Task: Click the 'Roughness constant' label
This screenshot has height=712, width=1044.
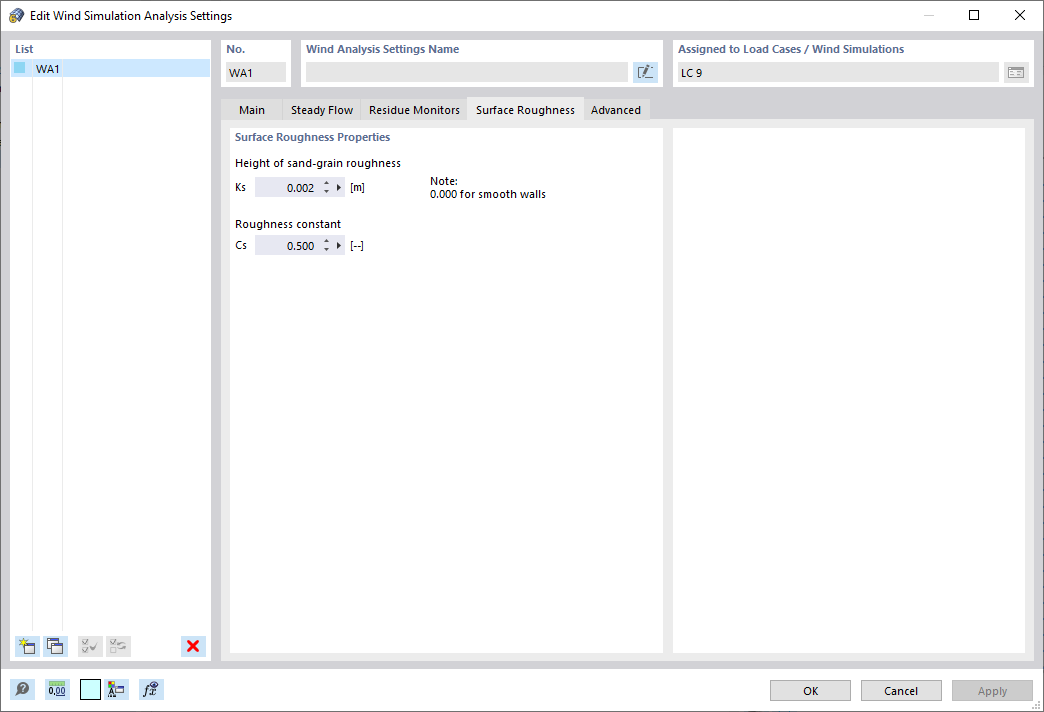Action: tap(288, 224)
